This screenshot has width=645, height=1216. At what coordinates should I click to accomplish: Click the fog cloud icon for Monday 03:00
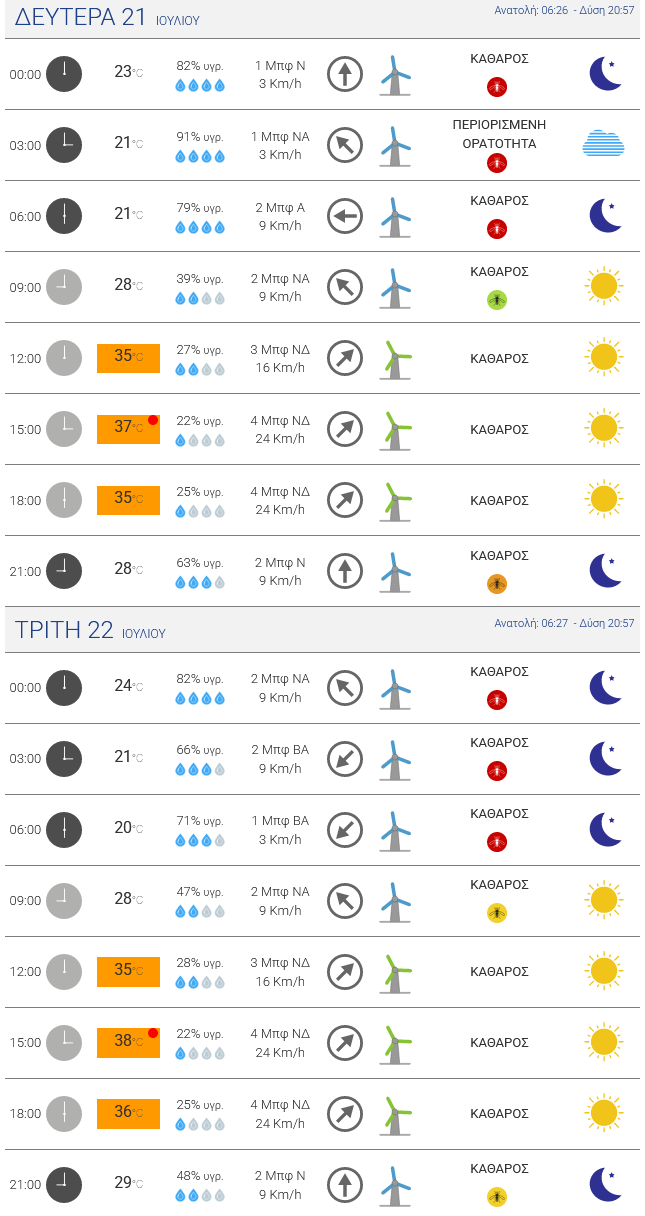[603, 144]
